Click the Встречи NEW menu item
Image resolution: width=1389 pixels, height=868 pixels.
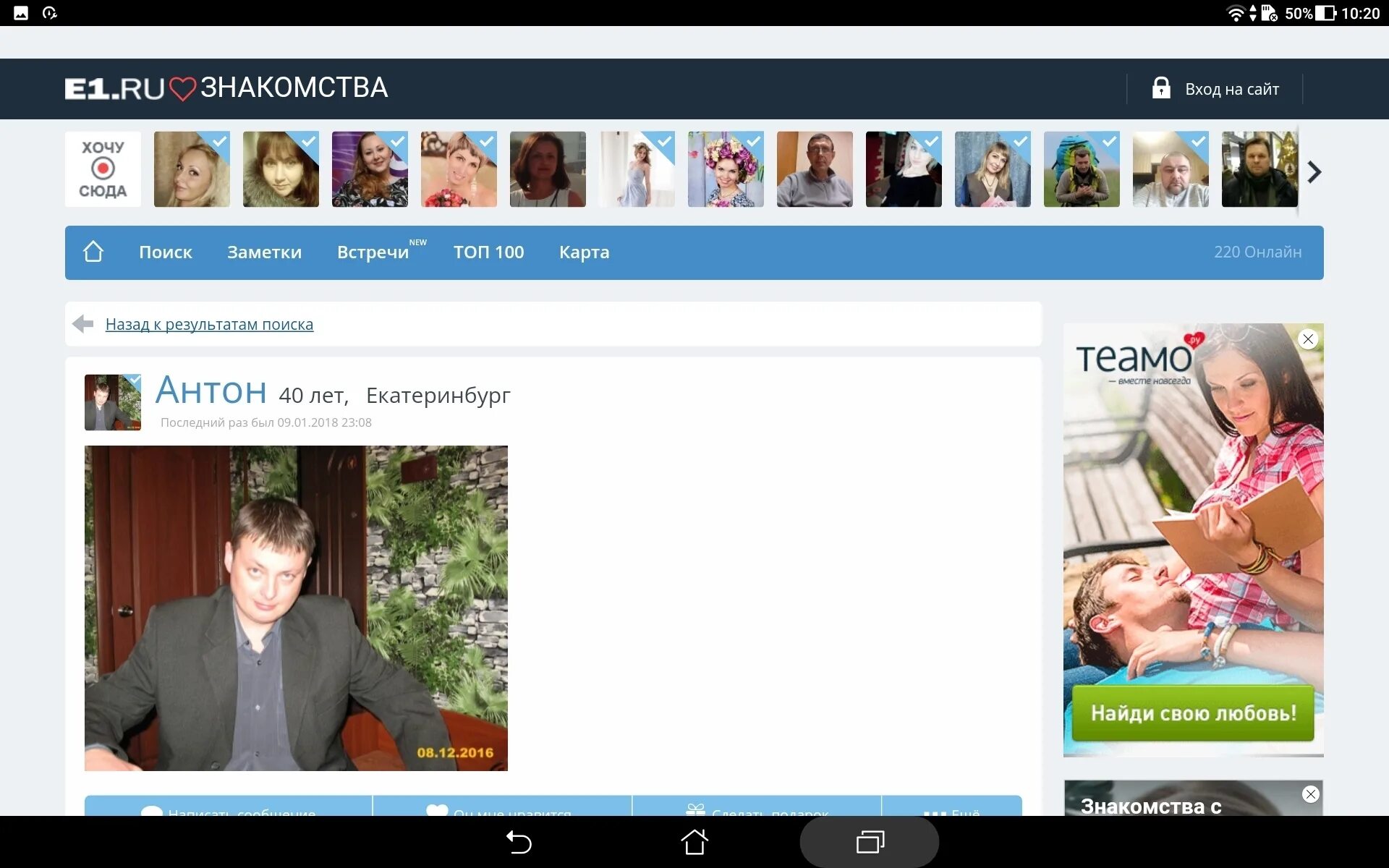coord(378,252)
